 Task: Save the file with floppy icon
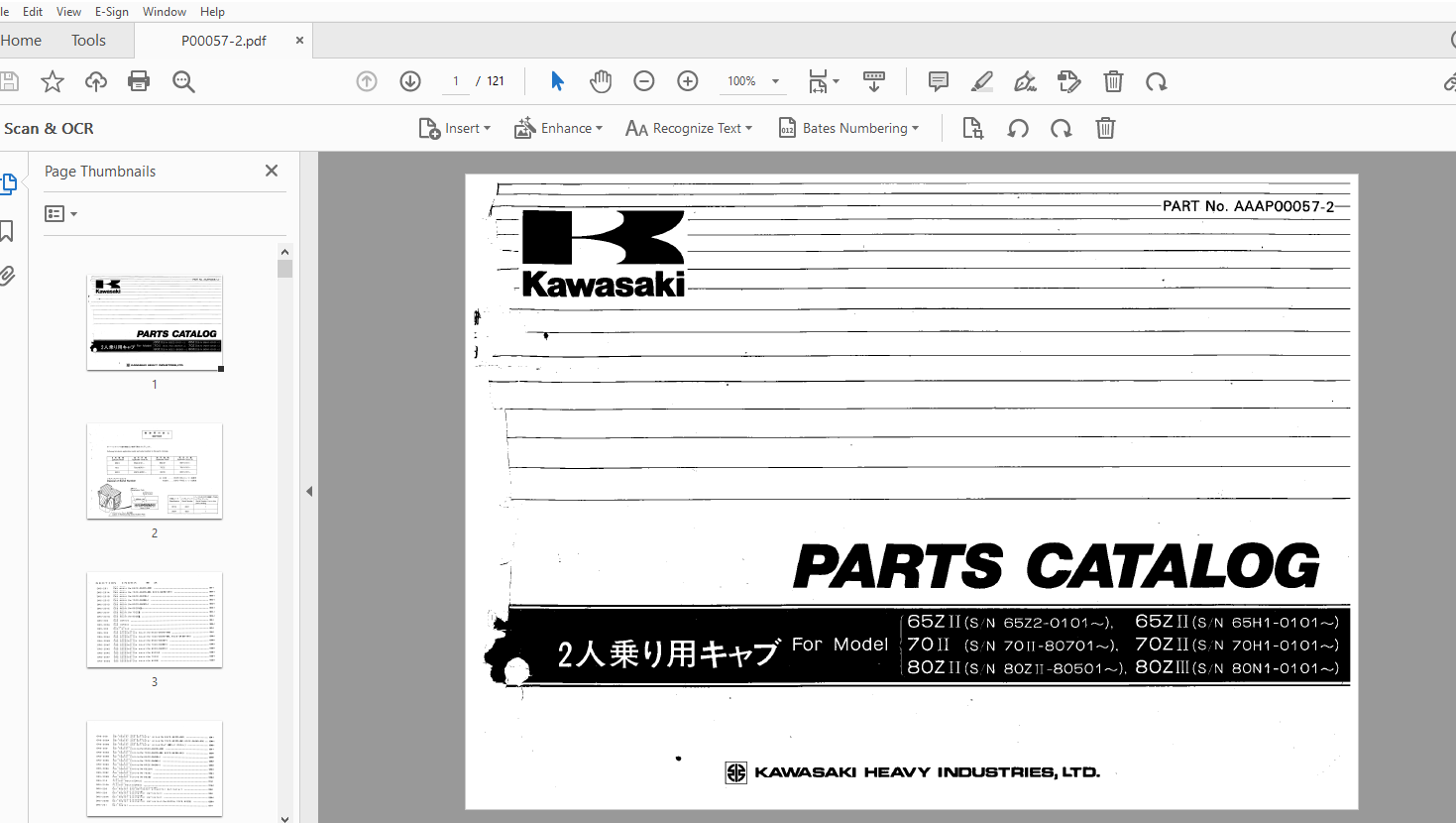[x=9, y=81]
